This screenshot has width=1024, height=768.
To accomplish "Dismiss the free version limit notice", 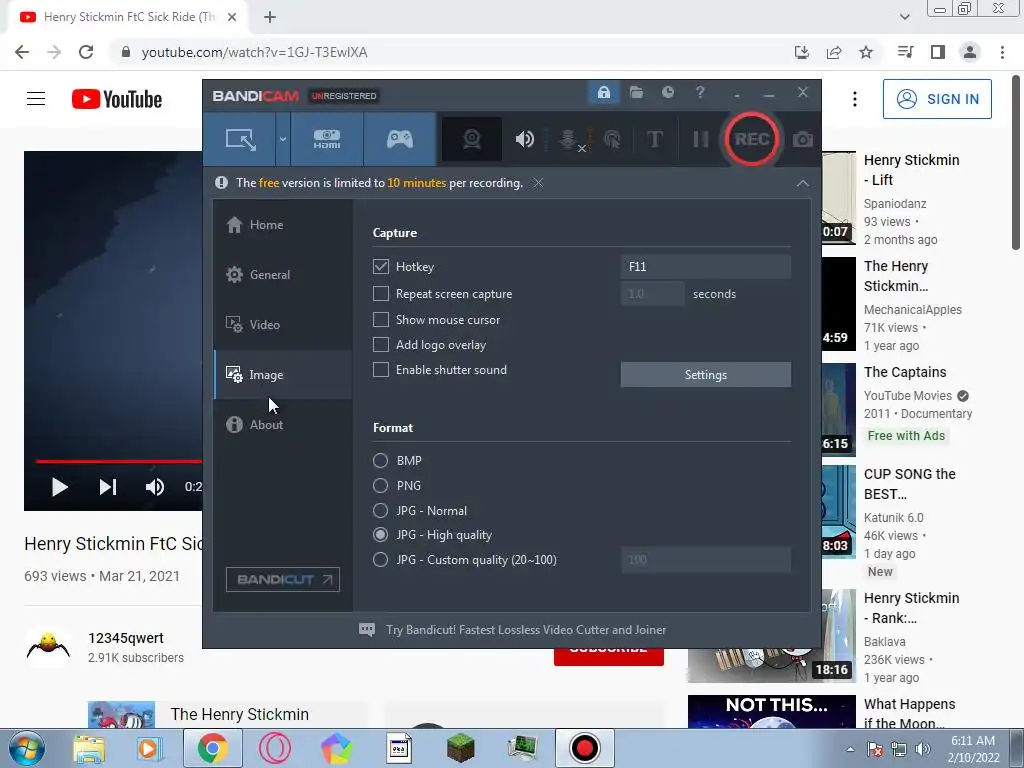I will pyautogui.click(x=538, y=183).
